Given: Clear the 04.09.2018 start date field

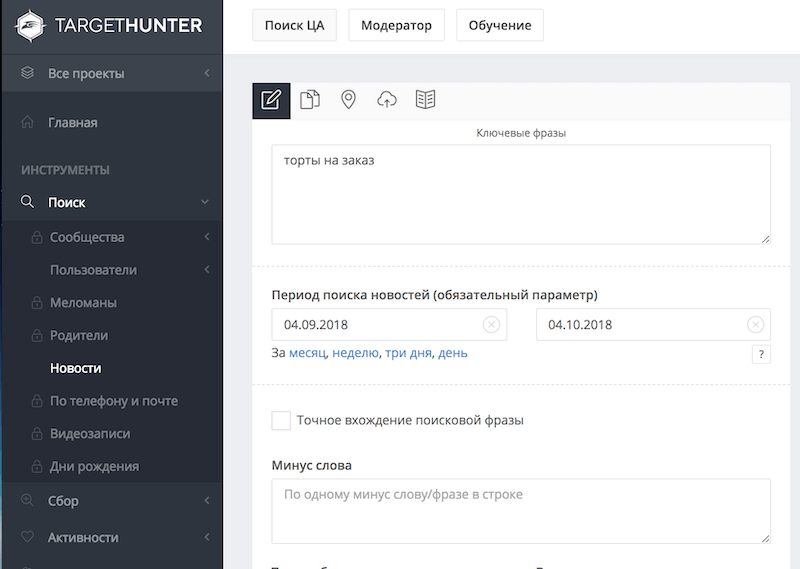Looking at the screenshot, I should pos(491,325).
